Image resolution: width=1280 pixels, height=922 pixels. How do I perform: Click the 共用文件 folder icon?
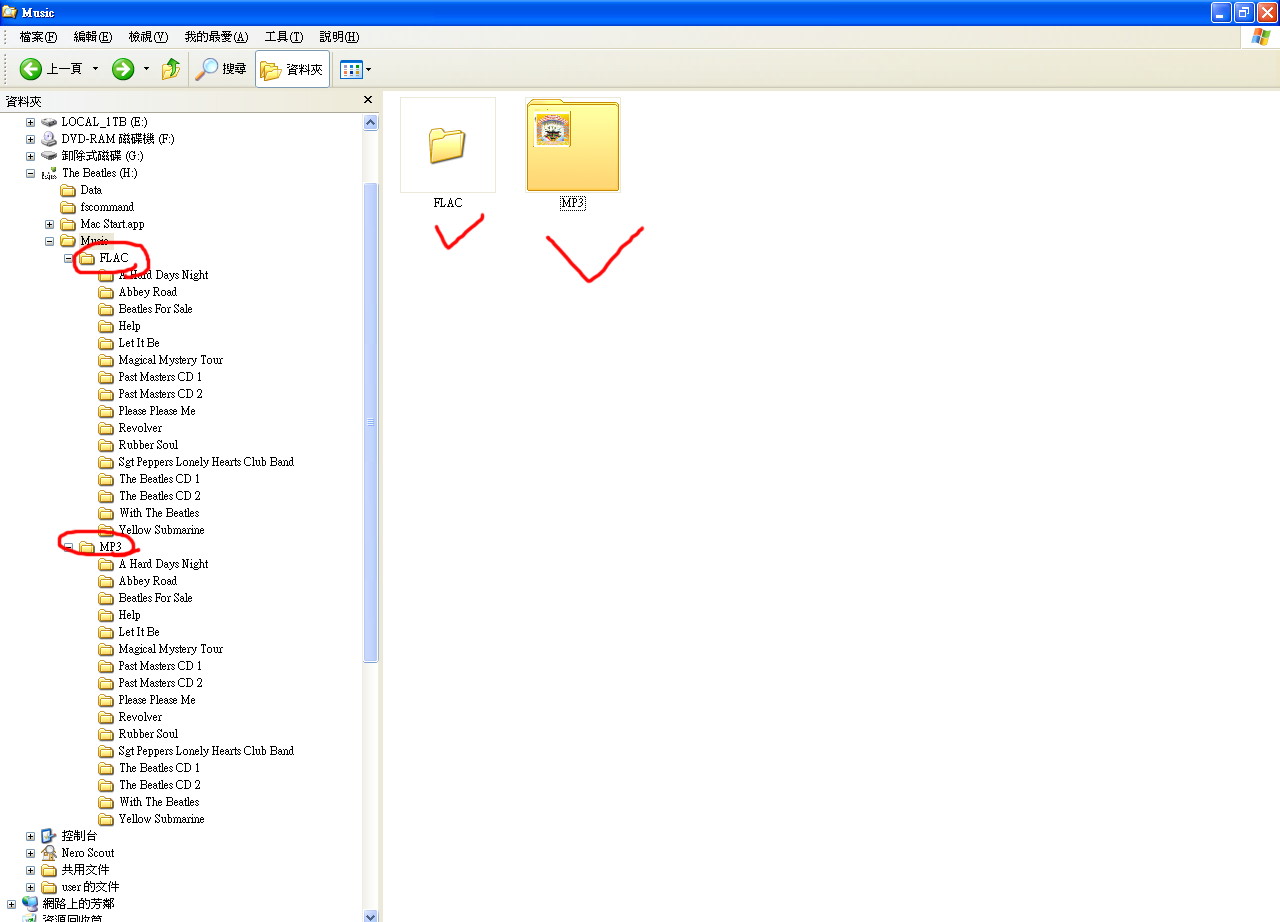coord(49,870)
